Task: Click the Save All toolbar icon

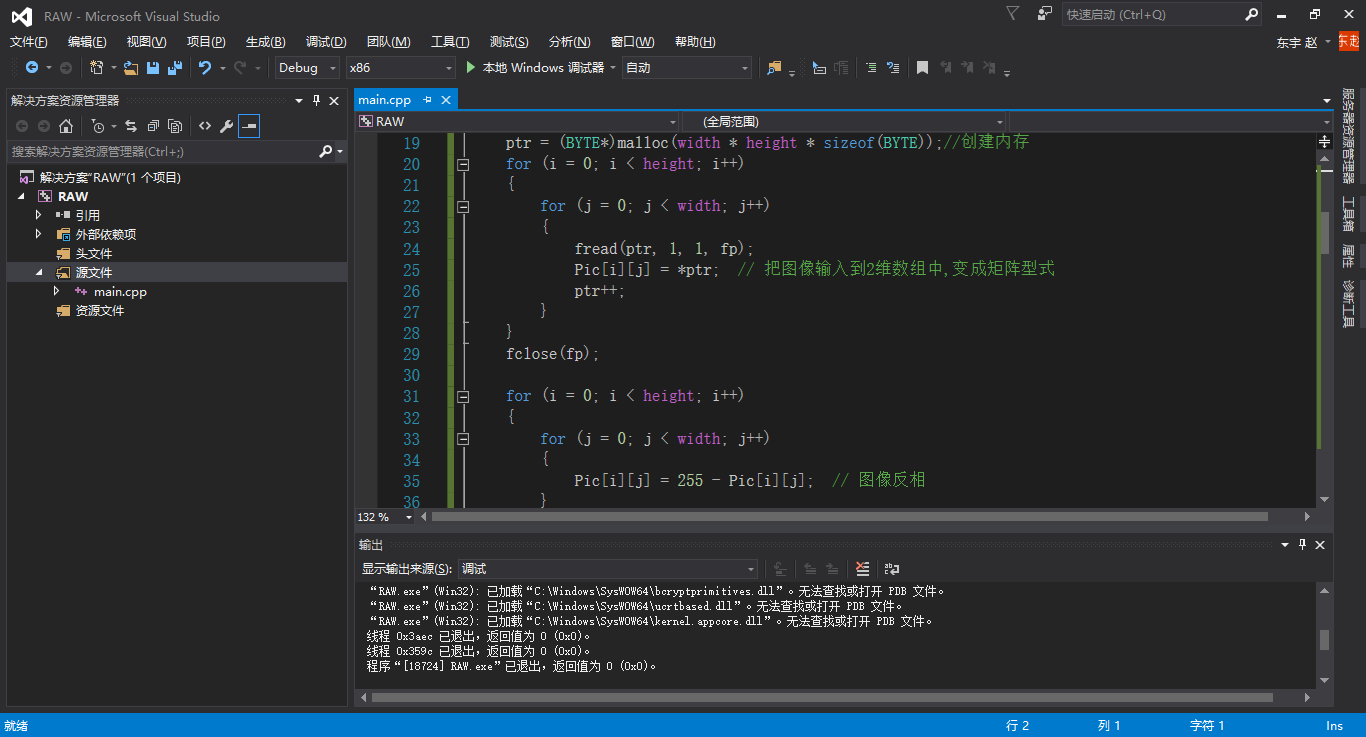Action: coord(175,68)
